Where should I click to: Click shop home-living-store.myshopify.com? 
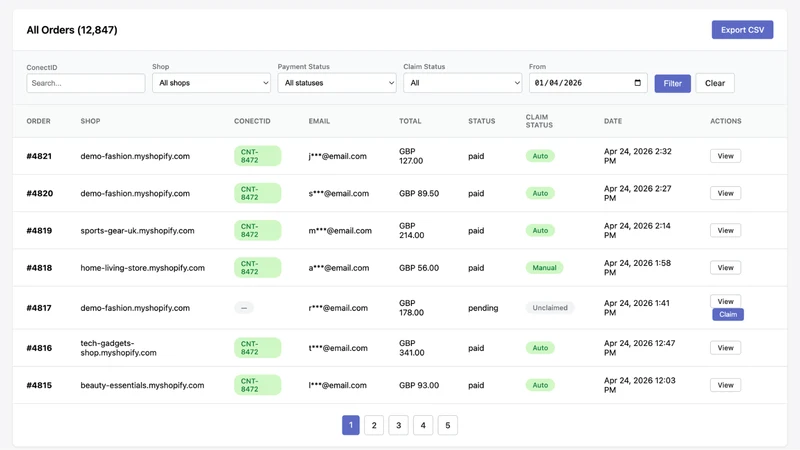142,268
